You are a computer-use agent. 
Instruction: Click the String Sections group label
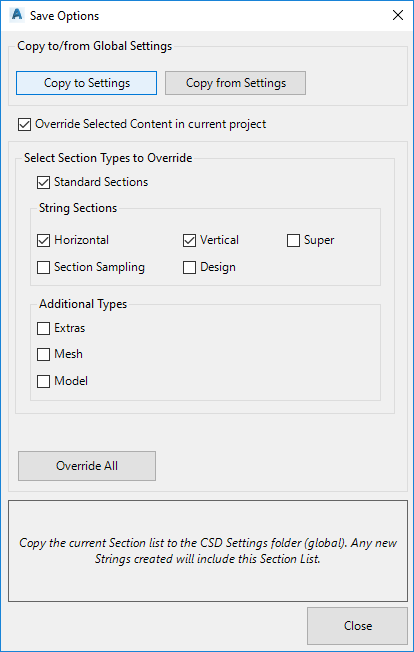(78, 207)
